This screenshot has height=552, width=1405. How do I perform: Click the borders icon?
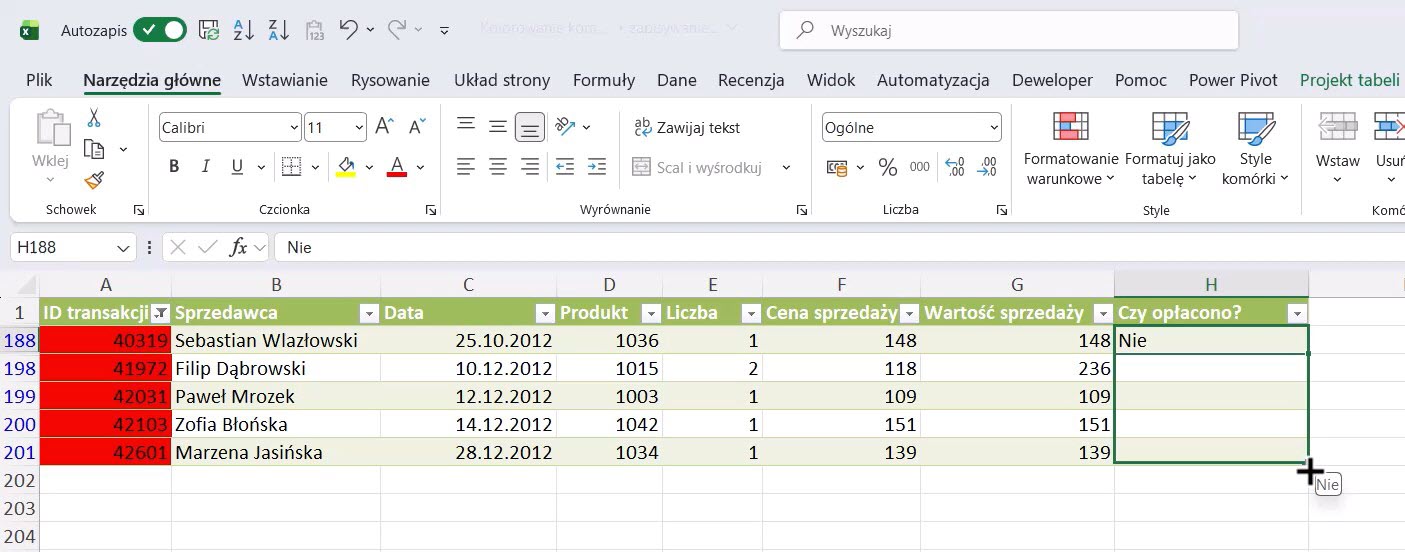[x=291, y=167]
